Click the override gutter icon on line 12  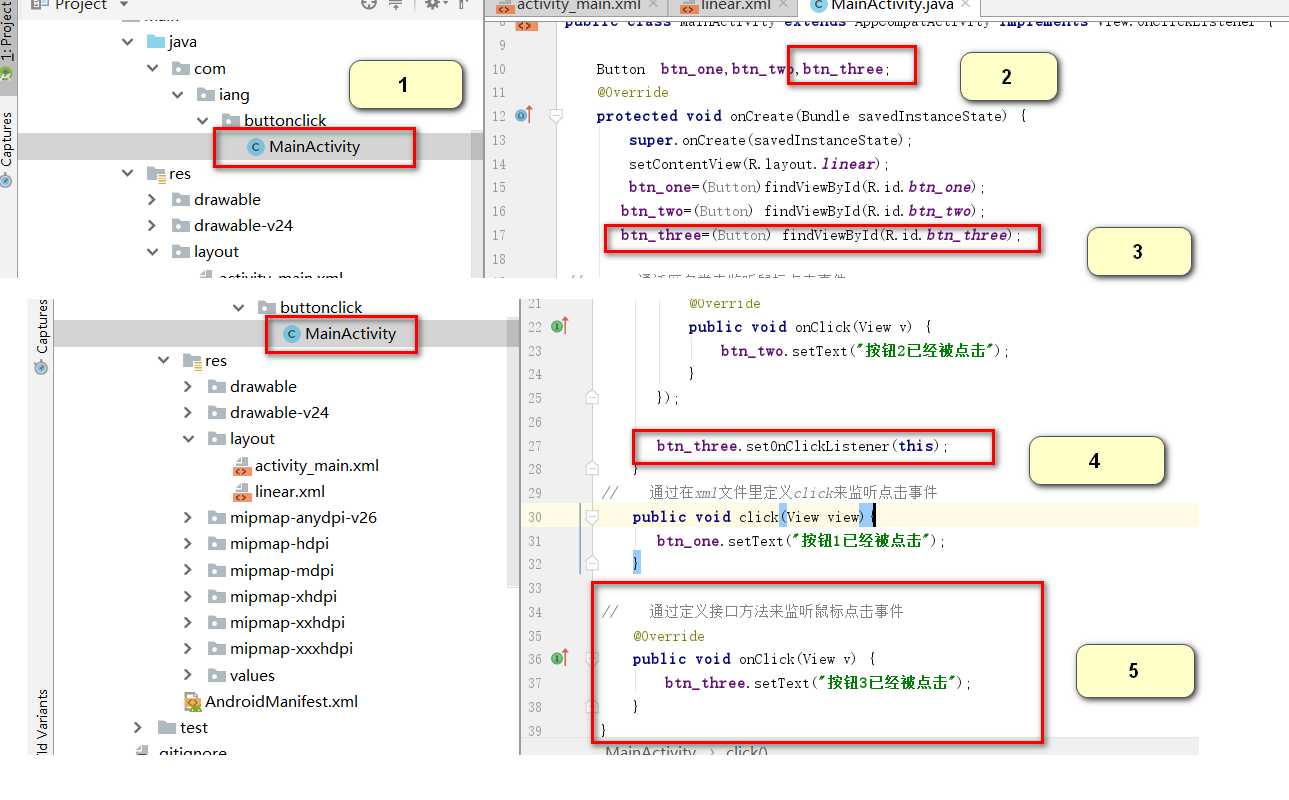(x=524, y=115)
